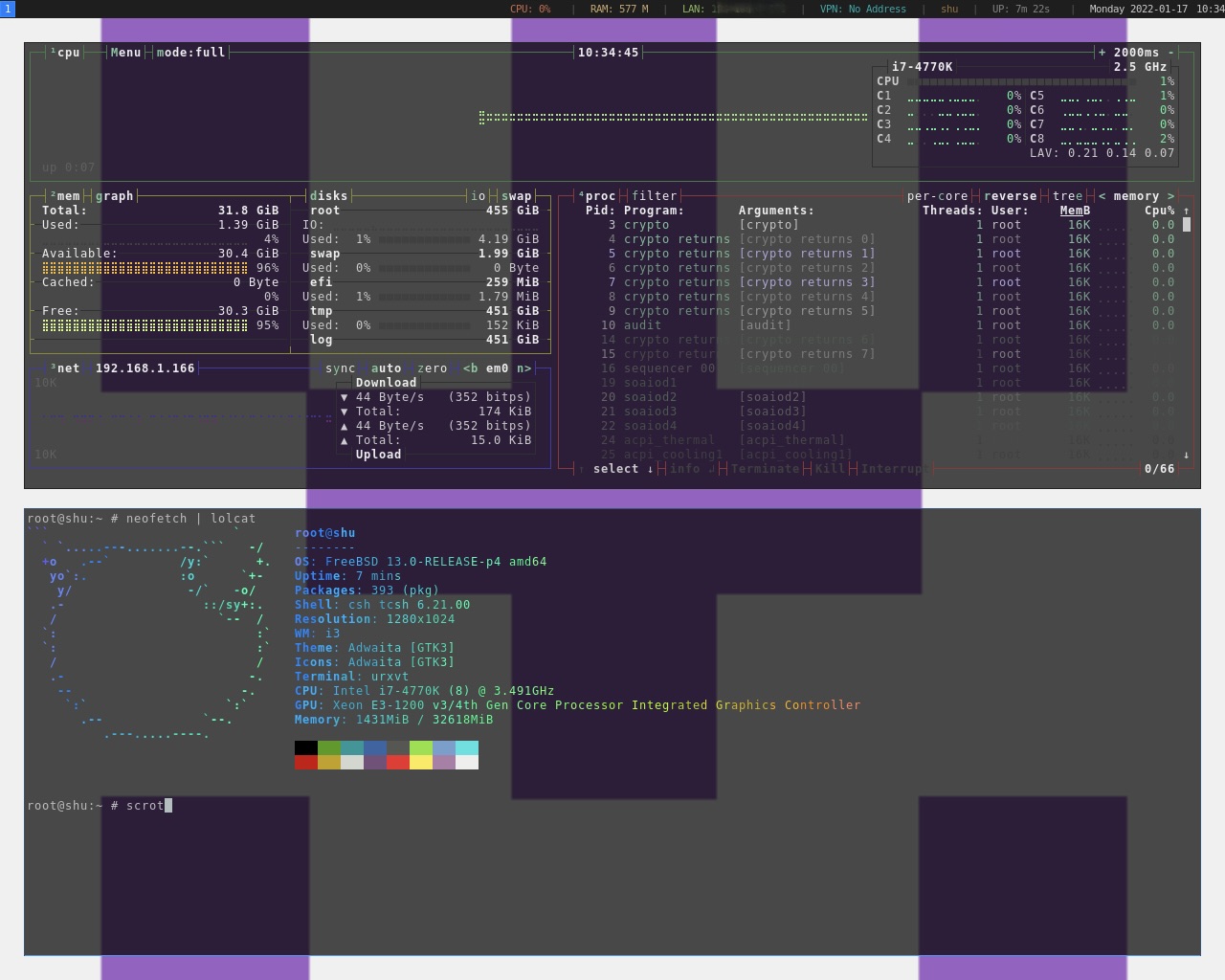The image size is (1225, 980).
Task: Move selection up with select arrow
Action: click(581, 469)
